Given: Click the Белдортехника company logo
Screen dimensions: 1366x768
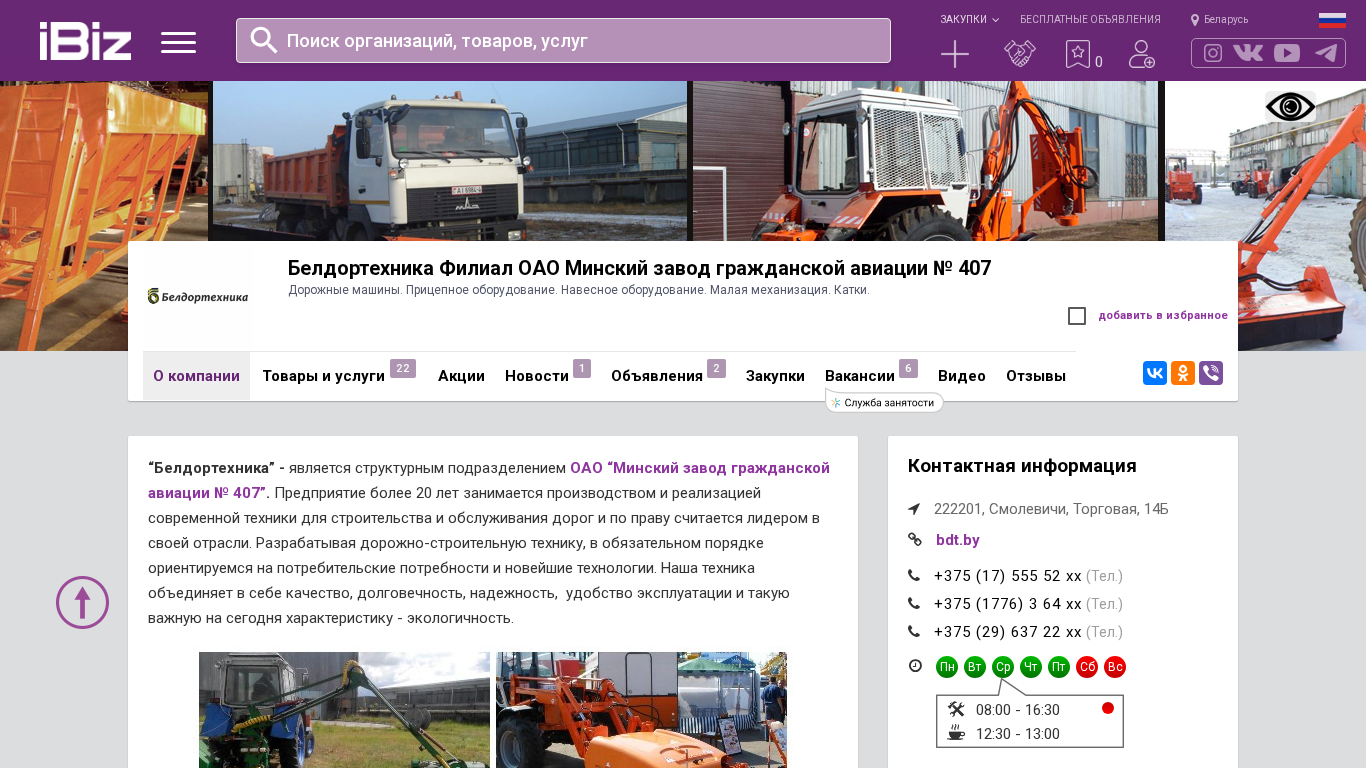Looking at the screenshot, I should click(x=198, y=296).
